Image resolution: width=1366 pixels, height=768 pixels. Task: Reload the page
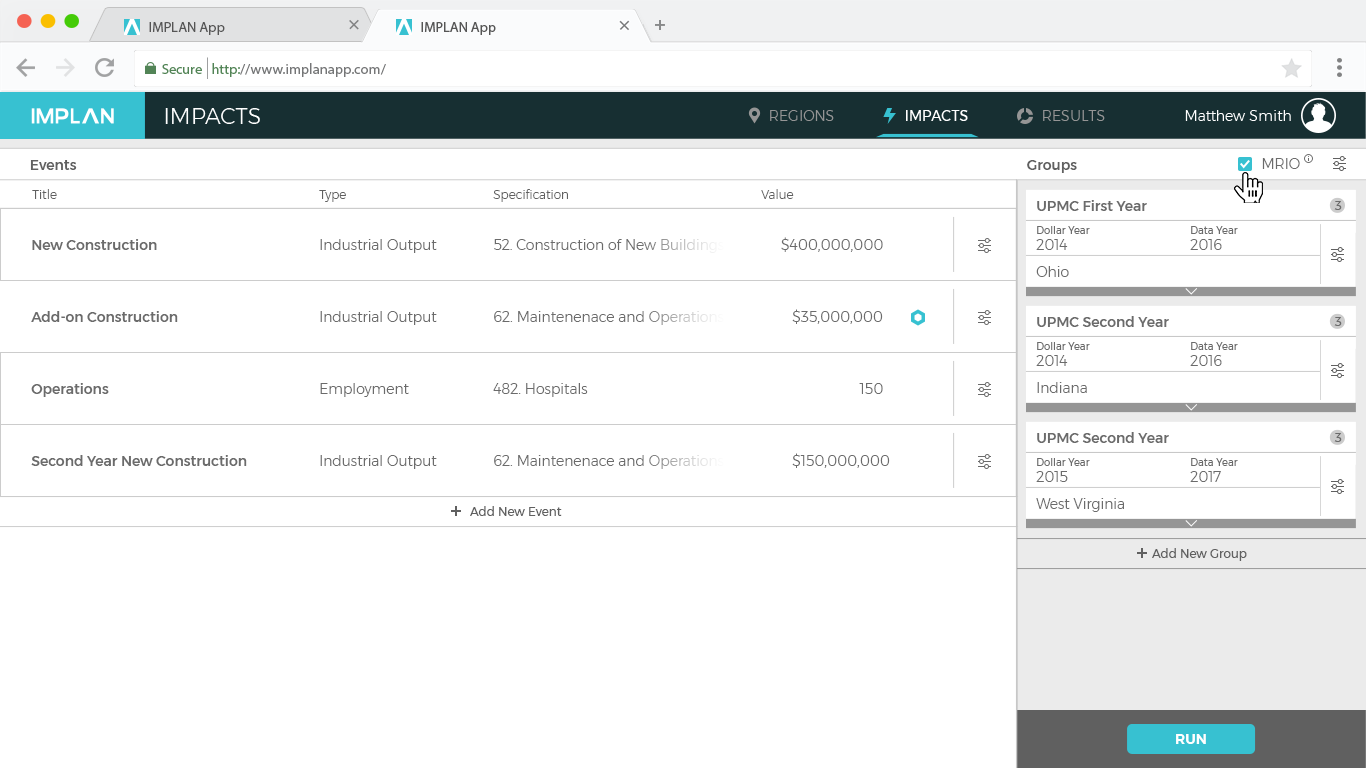tap(104, 68)
